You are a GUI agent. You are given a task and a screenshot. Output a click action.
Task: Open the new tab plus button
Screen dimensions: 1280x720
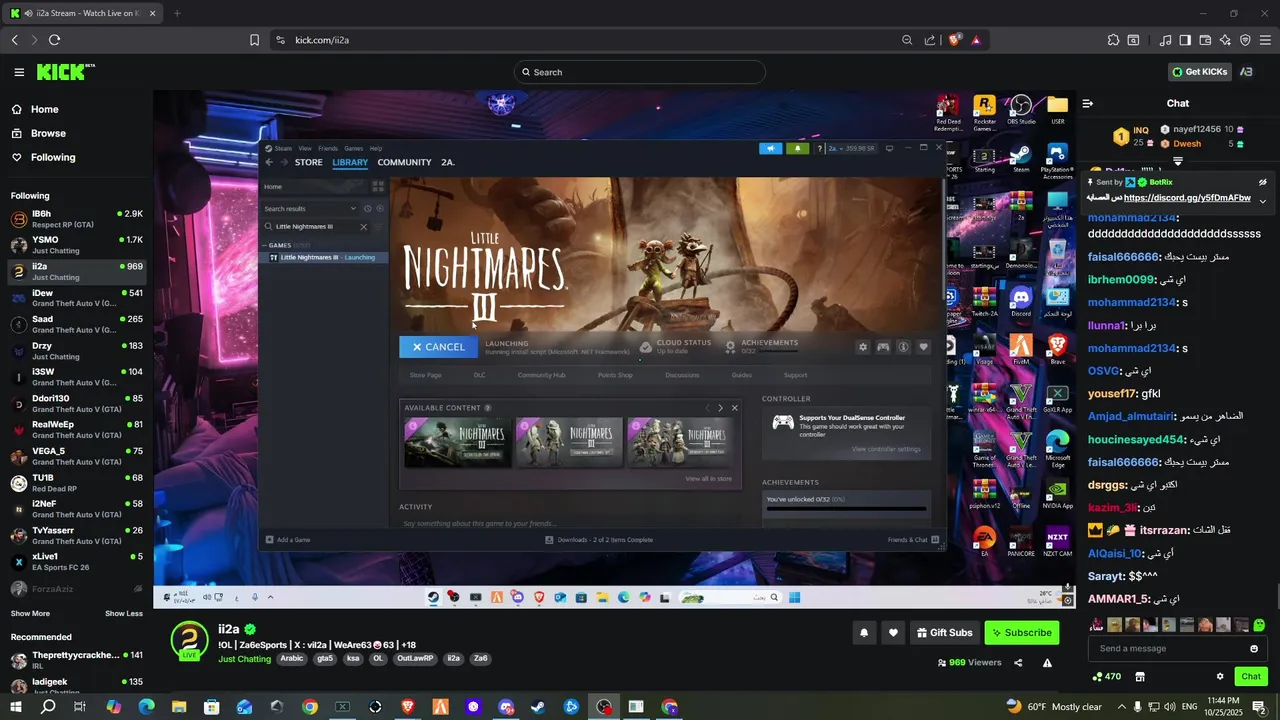click(177, 13)
